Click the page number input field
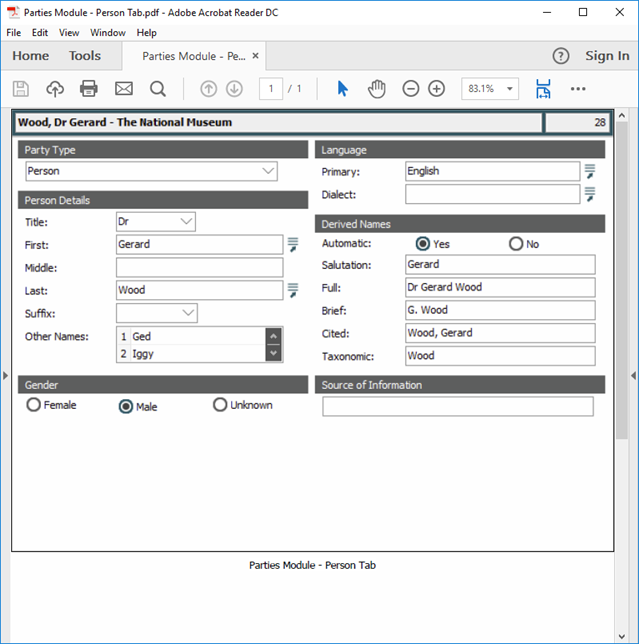Screen dimensions: 639x644 (270, 89)
